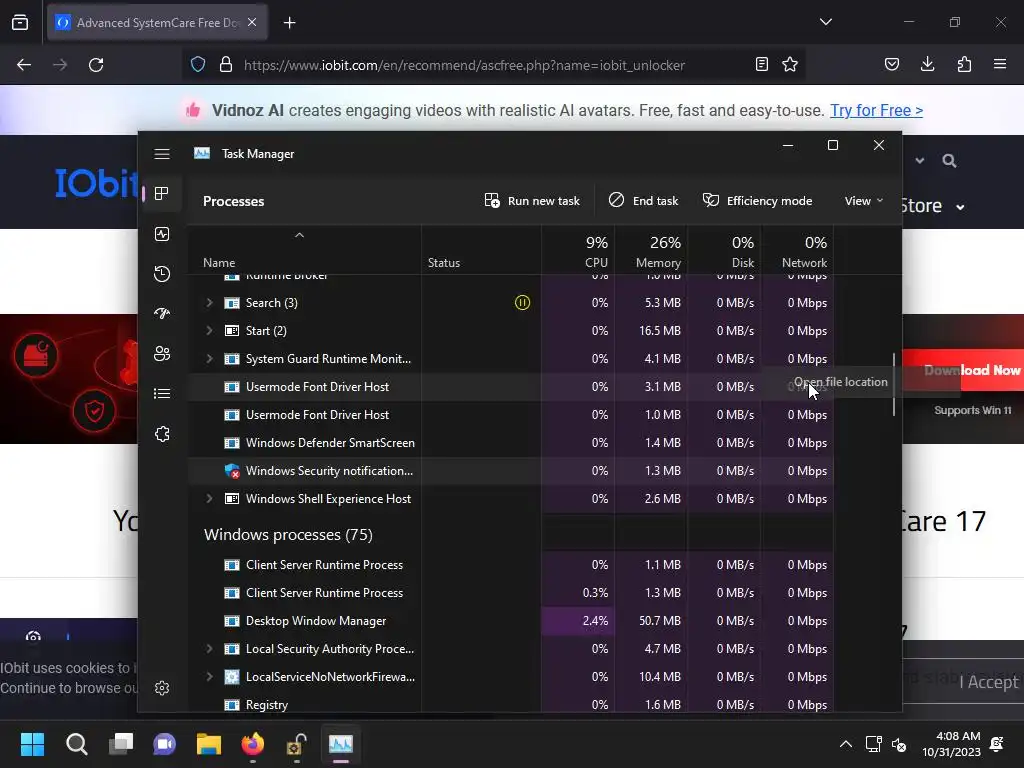Sort by Memory column header
Screen dimensions: 1024x768
coord(651,250)
